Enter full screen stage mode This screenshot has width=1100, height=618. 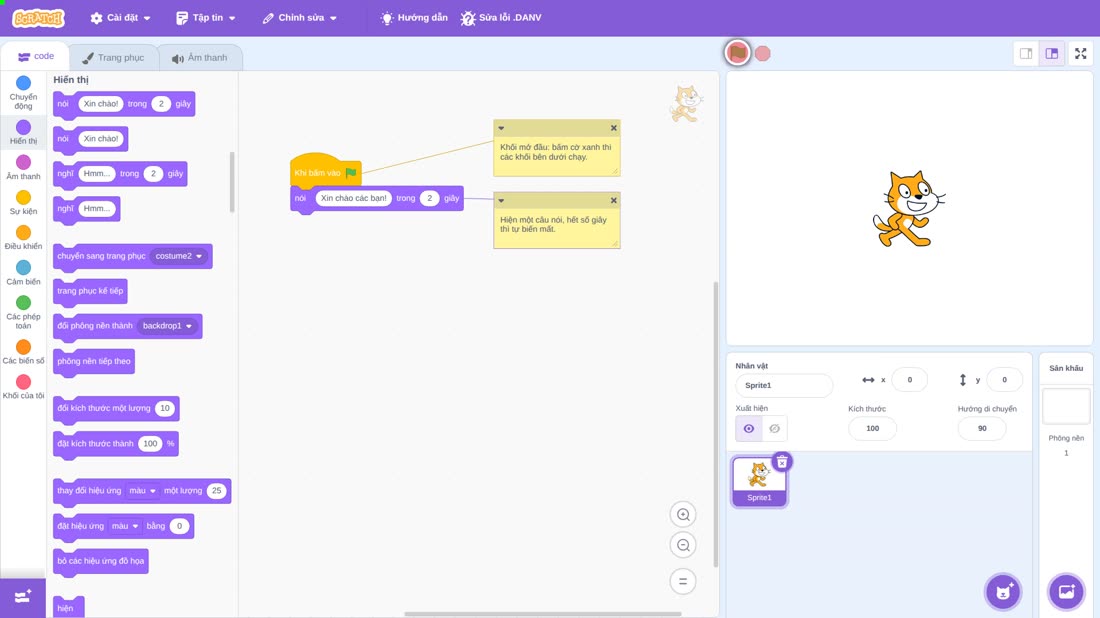pyautogui.click(x=1080, y=53)
